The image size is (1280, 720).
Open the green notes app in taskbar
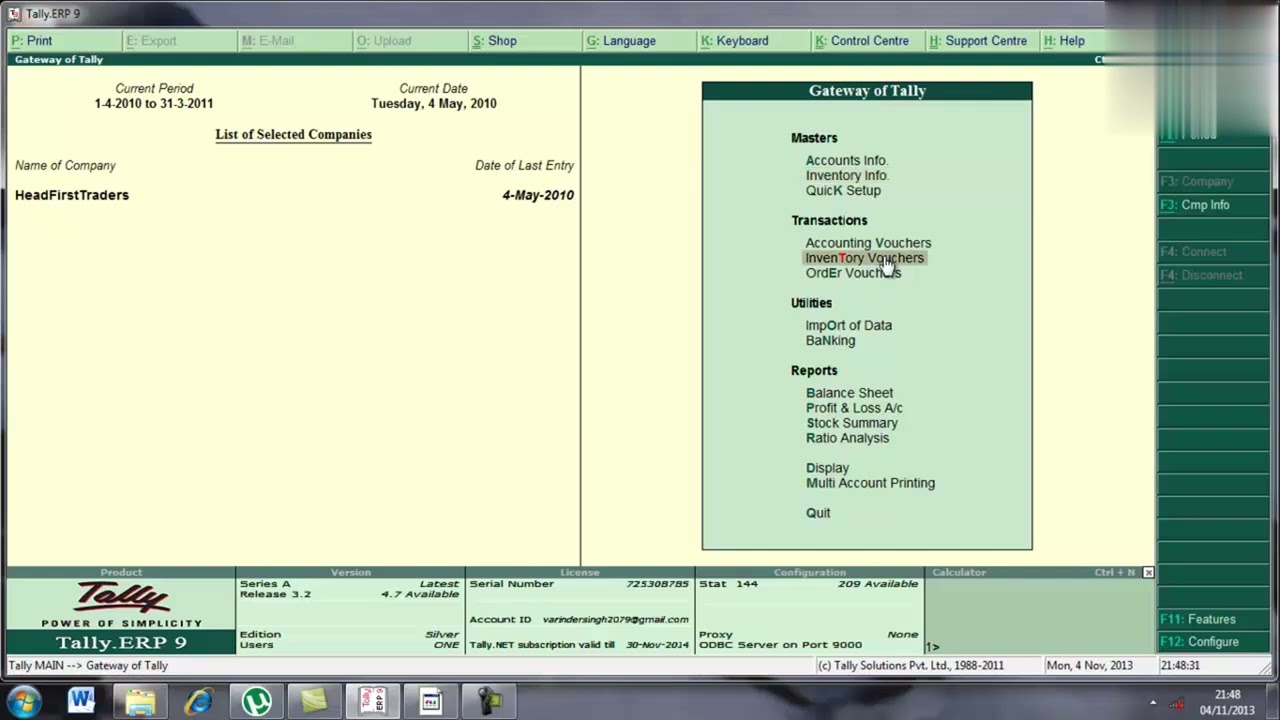[x=314, y=701]
